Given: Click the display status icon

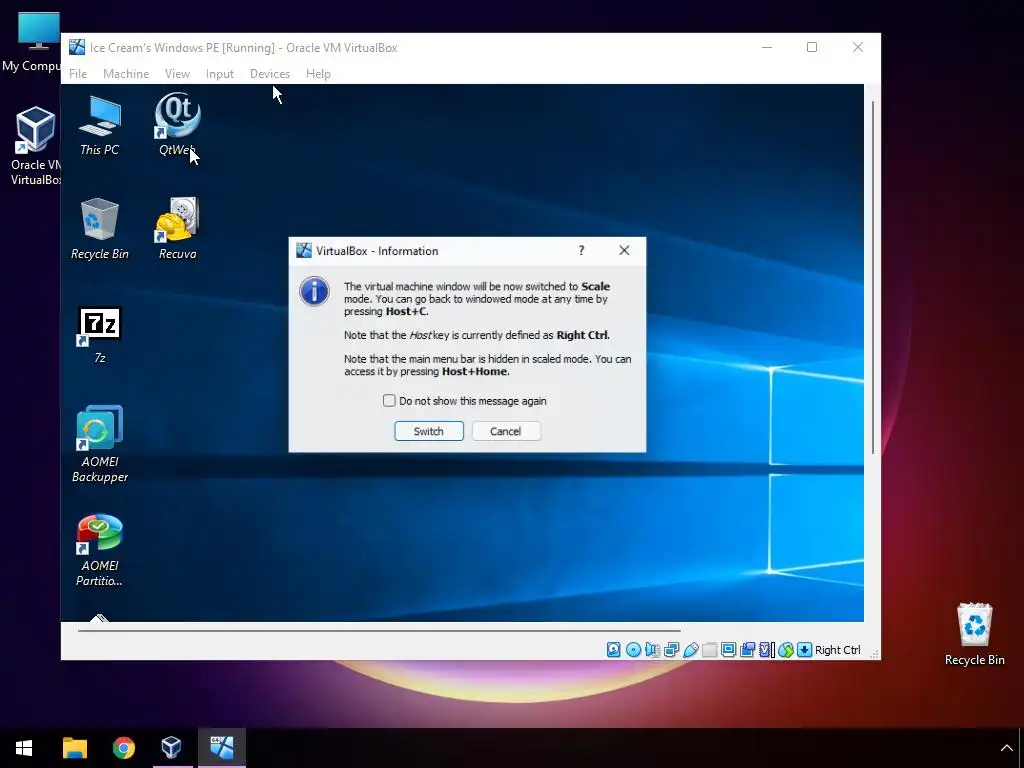Looking at the screenshot, I should (x=728, y=650).
